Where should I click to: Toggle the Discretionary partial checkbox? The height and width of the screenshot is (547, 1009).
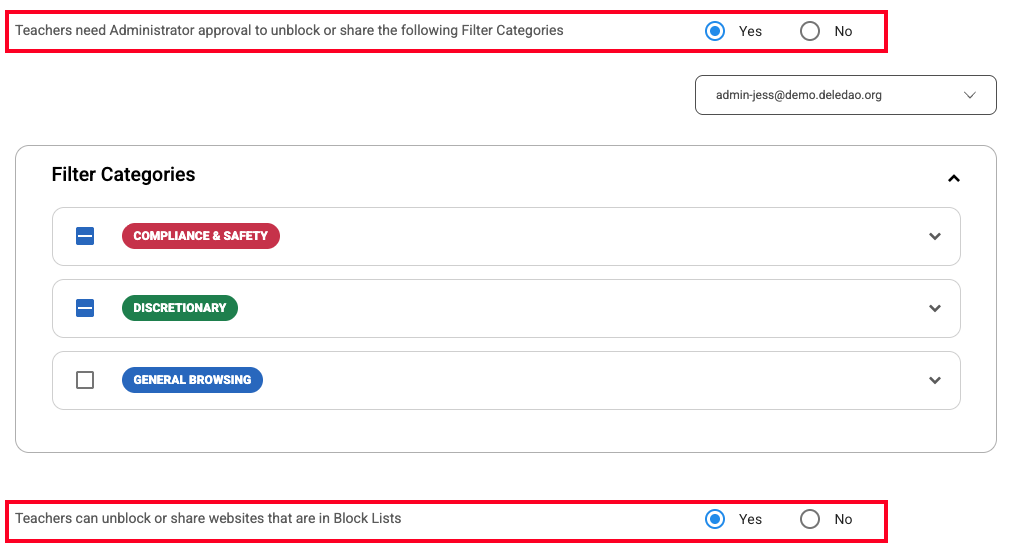tap(85, 308)
